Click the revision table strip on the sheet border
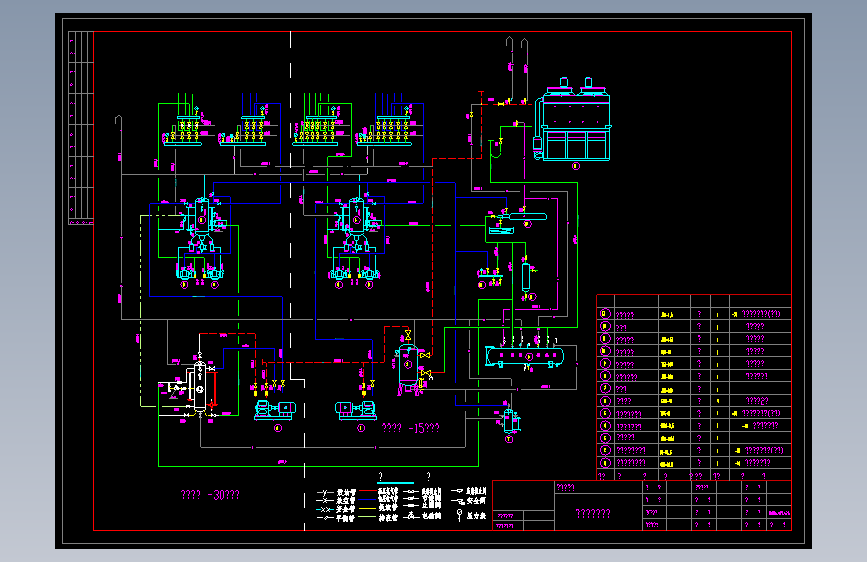 coord(81,128)
